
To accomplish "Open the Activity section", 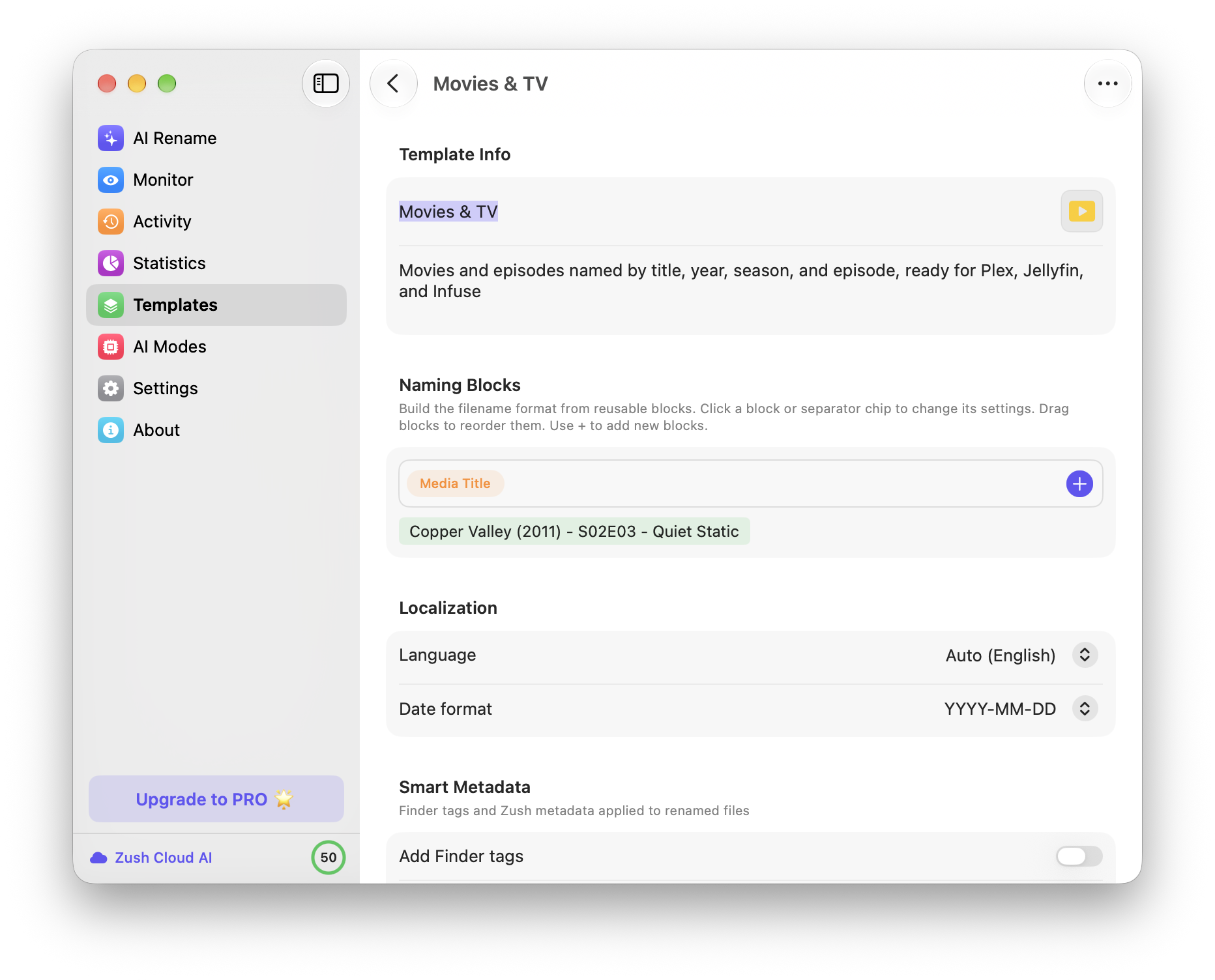I will [x=216, y=222].
